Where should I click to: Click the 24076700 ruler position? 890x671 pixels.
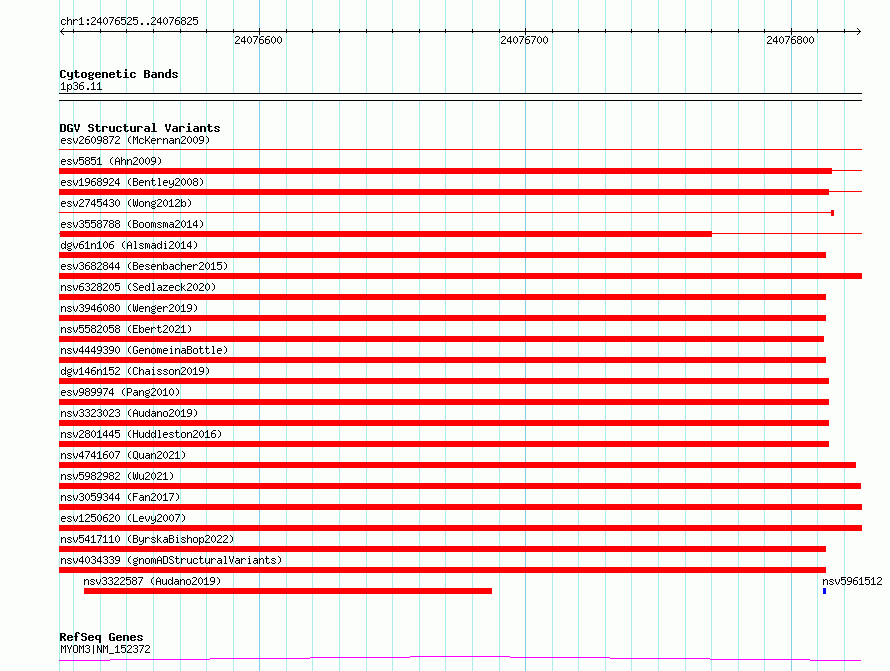click(524, 40)
